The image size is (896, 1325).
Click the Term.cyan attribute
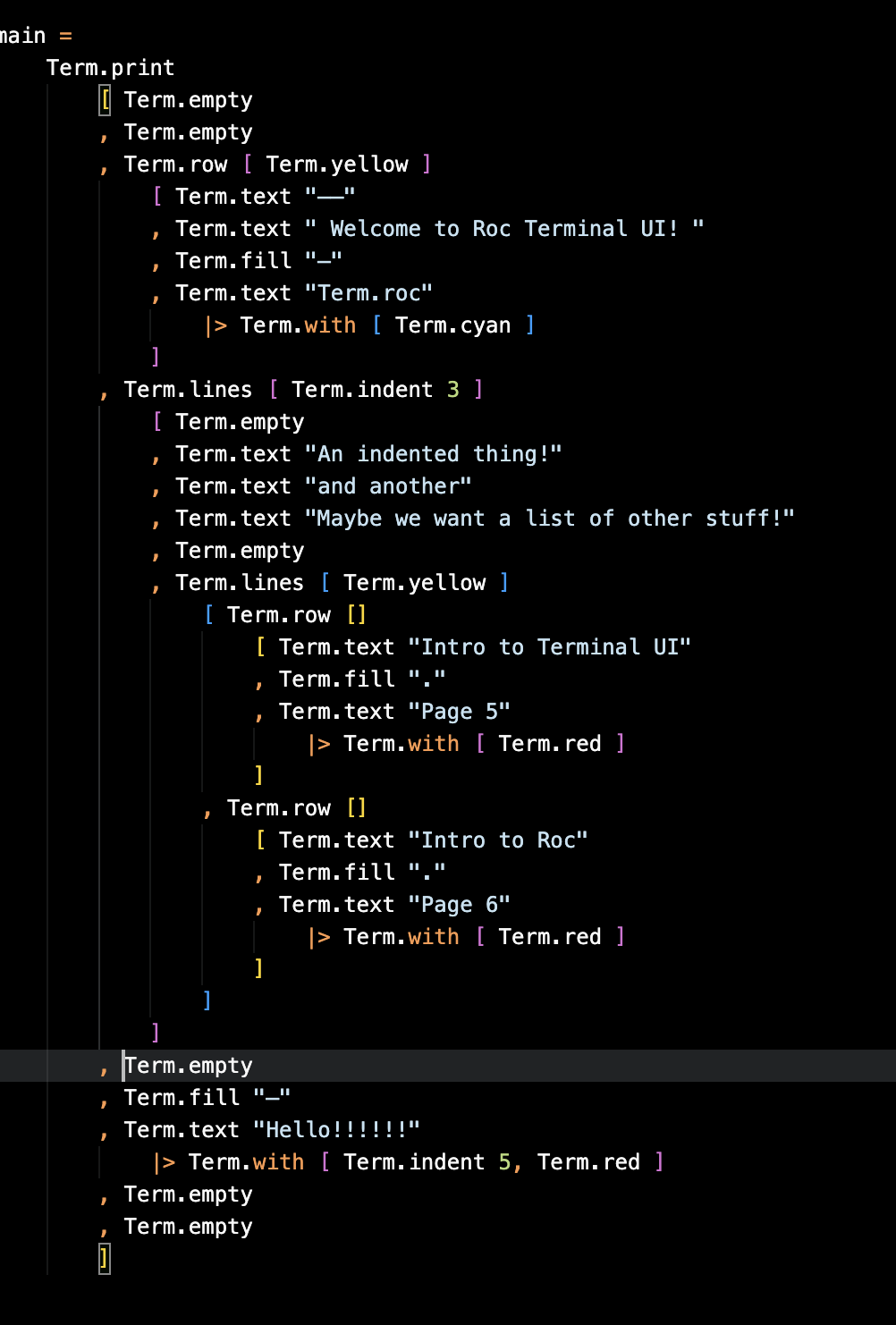tap(453, 325)
